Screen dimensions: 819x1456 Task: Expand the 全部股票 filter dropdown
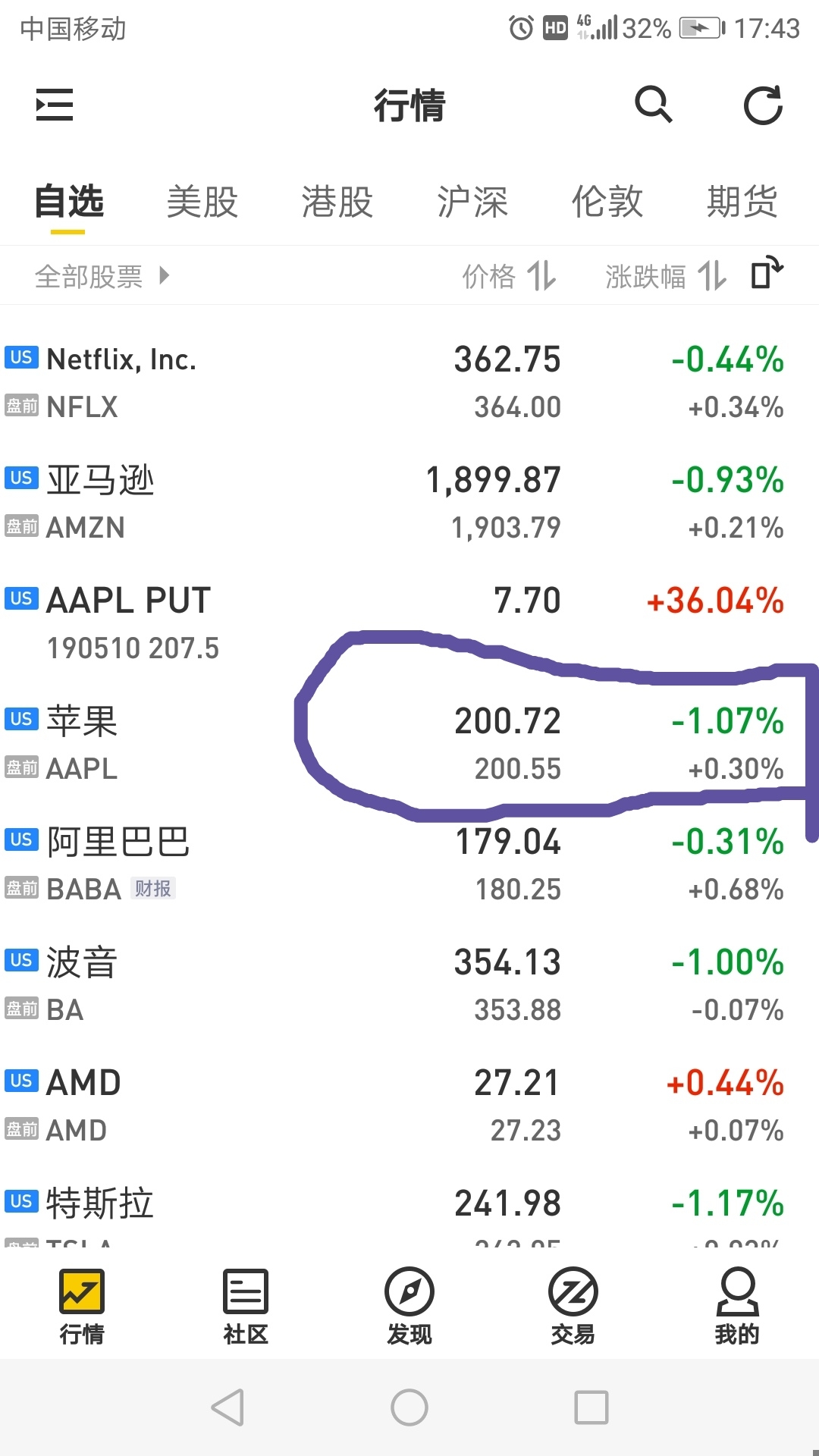(102, 276)
